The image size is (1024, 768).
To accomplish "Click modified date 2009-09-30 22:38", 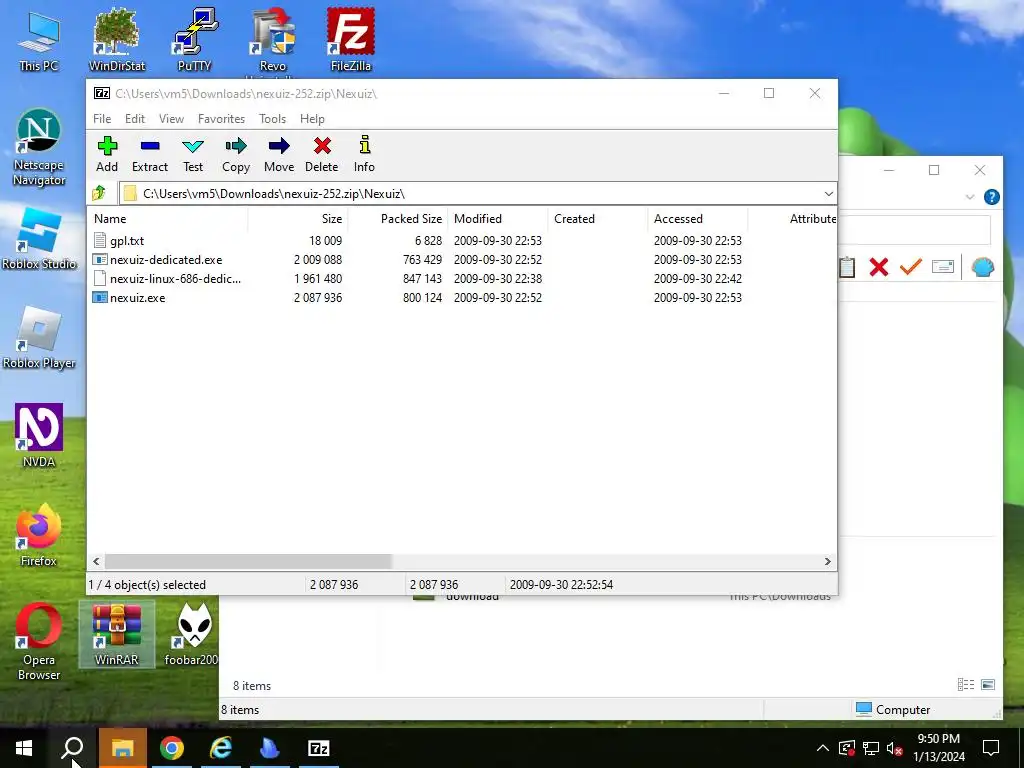I will (498, 278).
